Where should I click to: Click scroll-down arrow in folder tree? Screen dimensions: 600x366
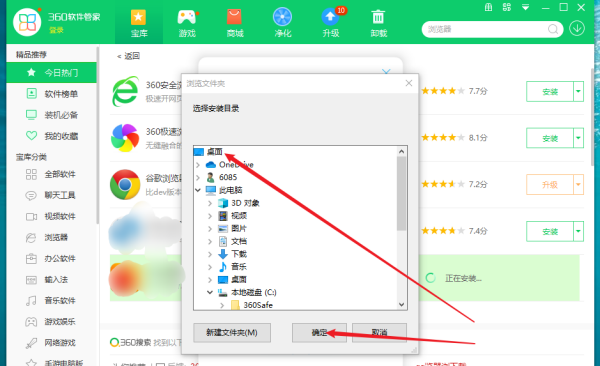click(401, 305)
